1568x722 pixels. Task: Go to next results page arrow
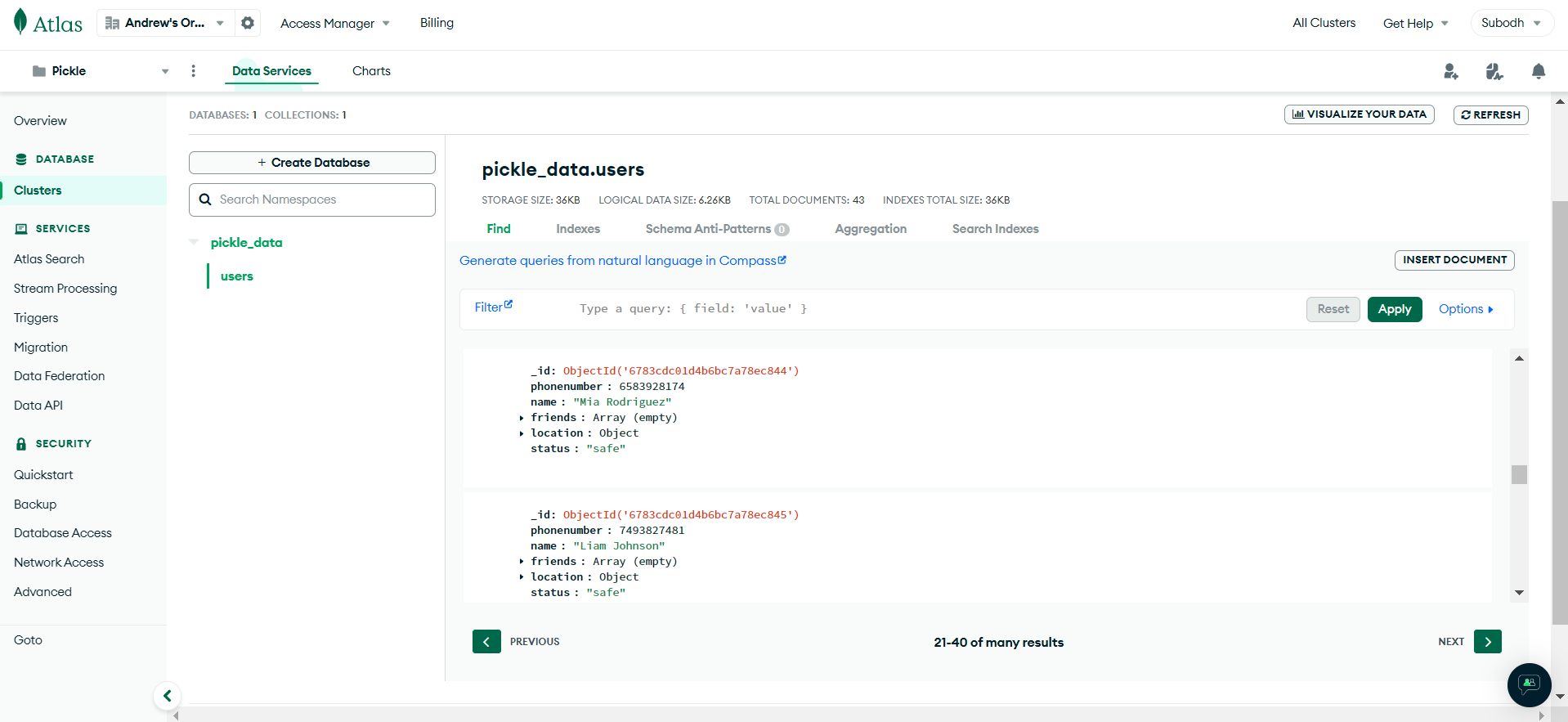point(1488,642)
